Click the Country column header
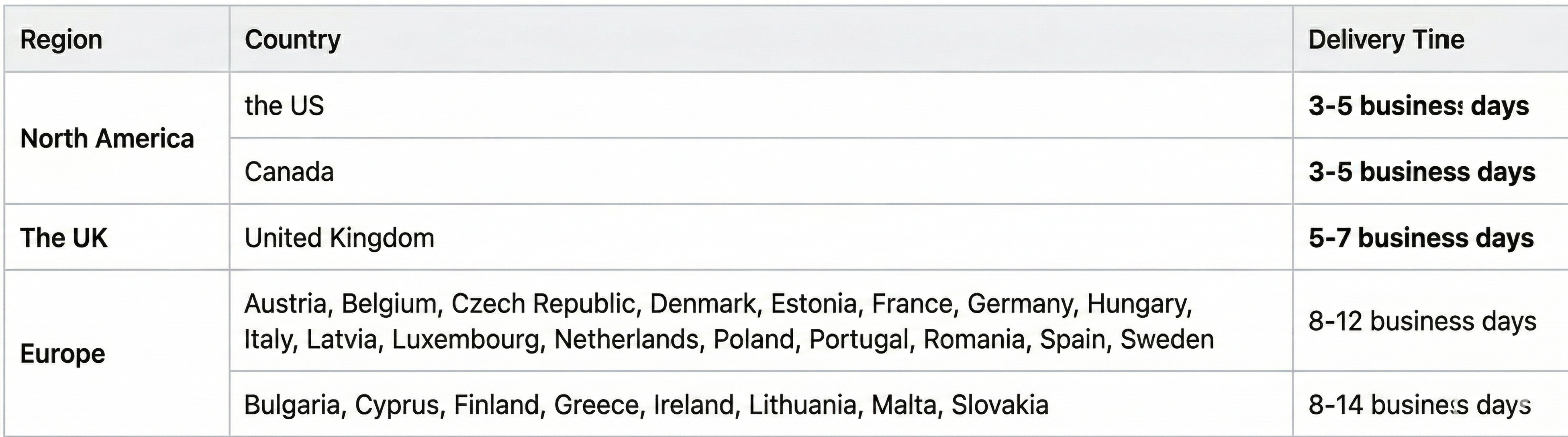 click(292, 39)
